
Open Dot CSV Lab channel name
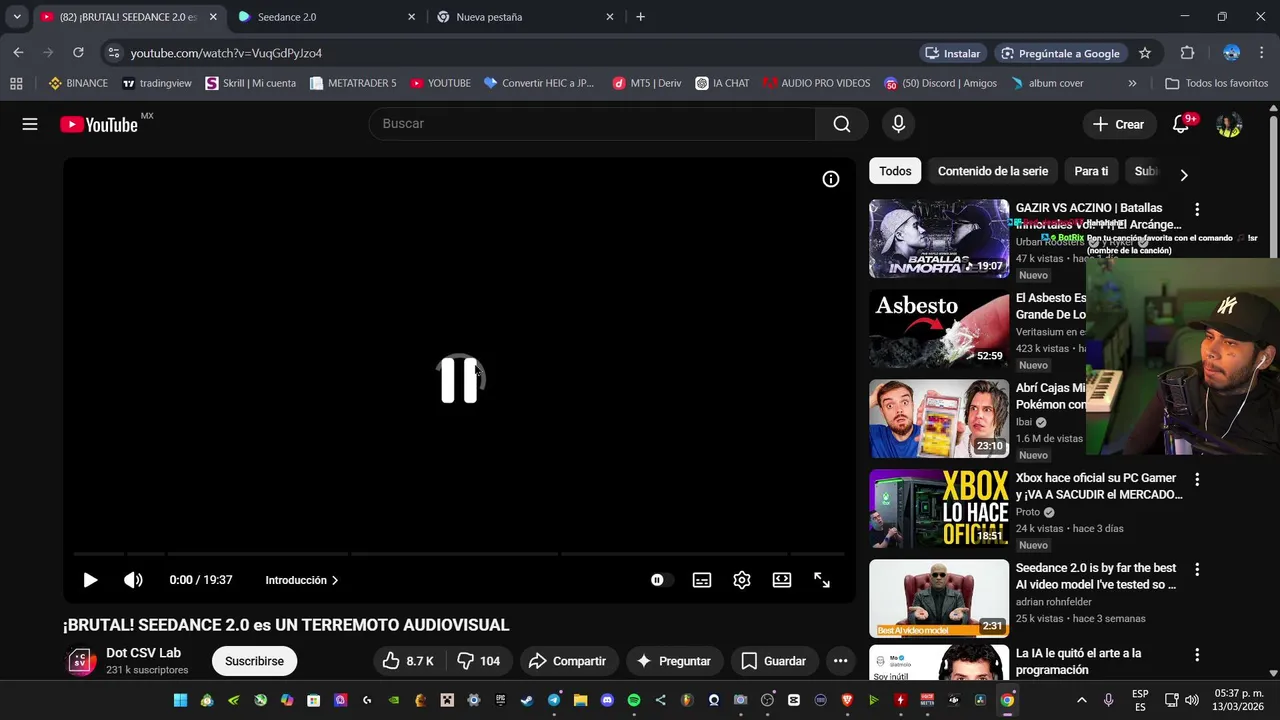[x=144, y=653]
